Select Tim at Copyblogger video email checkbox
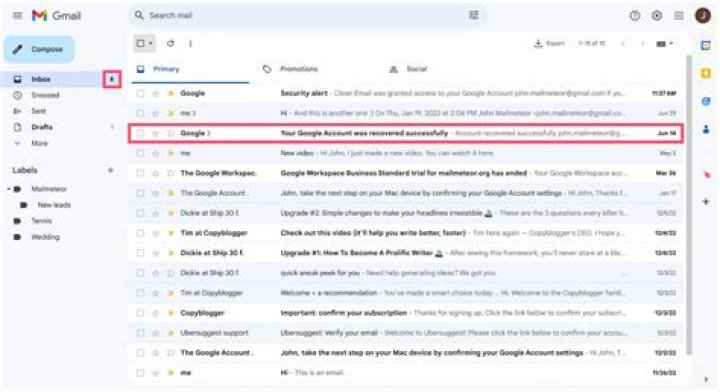This screenshot has width=720, height=392. (141, 233)
